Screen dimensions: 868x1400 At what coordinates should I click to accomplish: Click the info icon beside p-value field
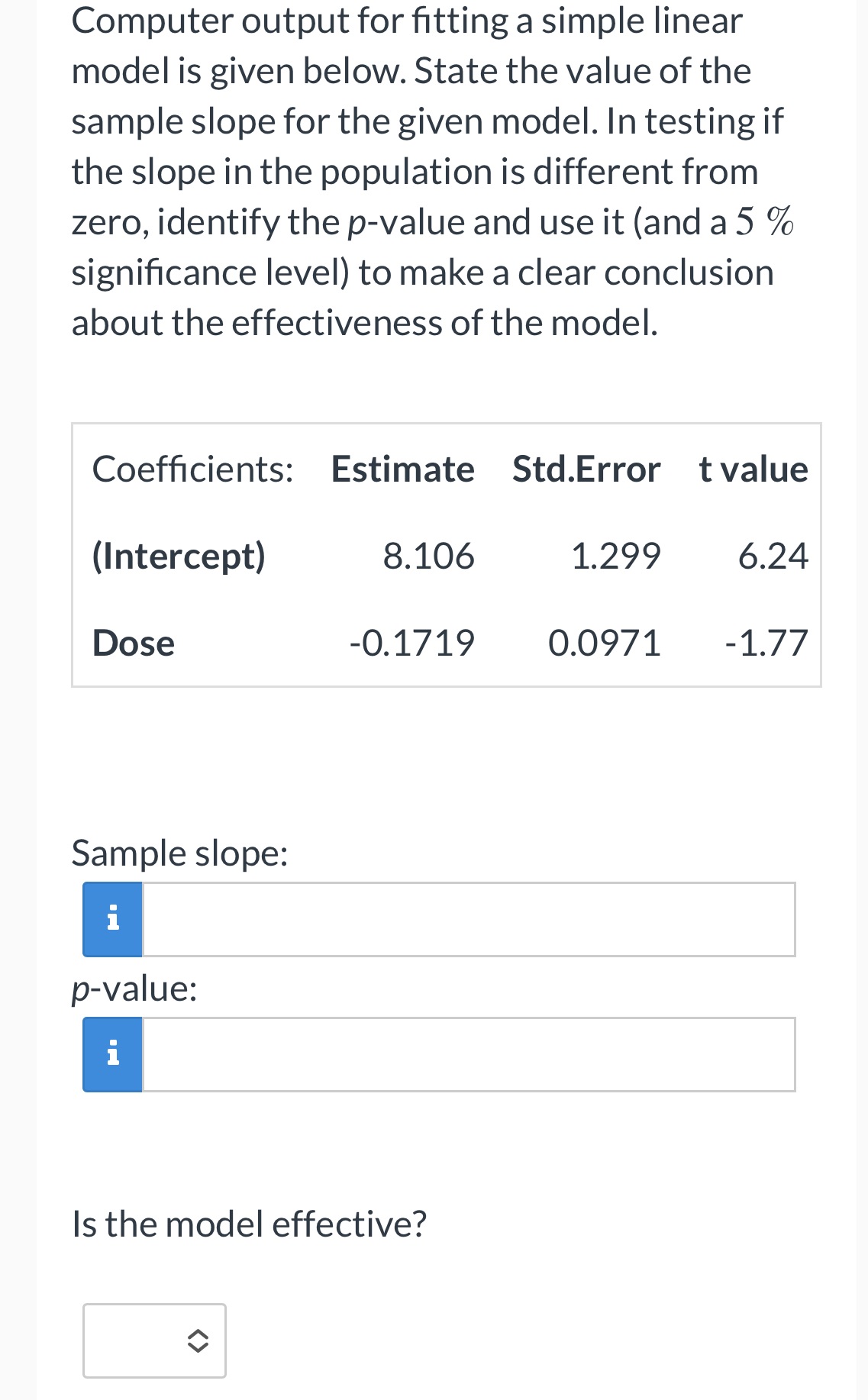click(112, 1054)
